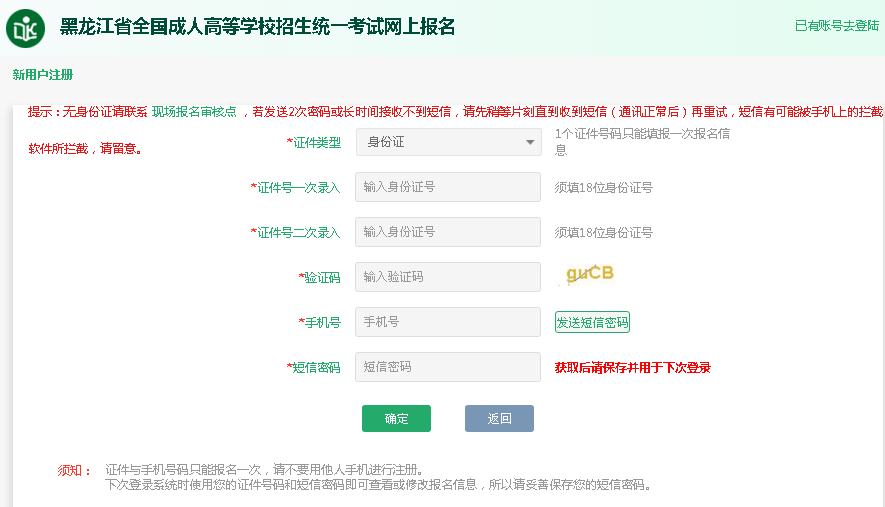The width and height of the screenshot is (885, 507).
Task: Focus the 输入验证码 text box
Action: tap(448, 277)
